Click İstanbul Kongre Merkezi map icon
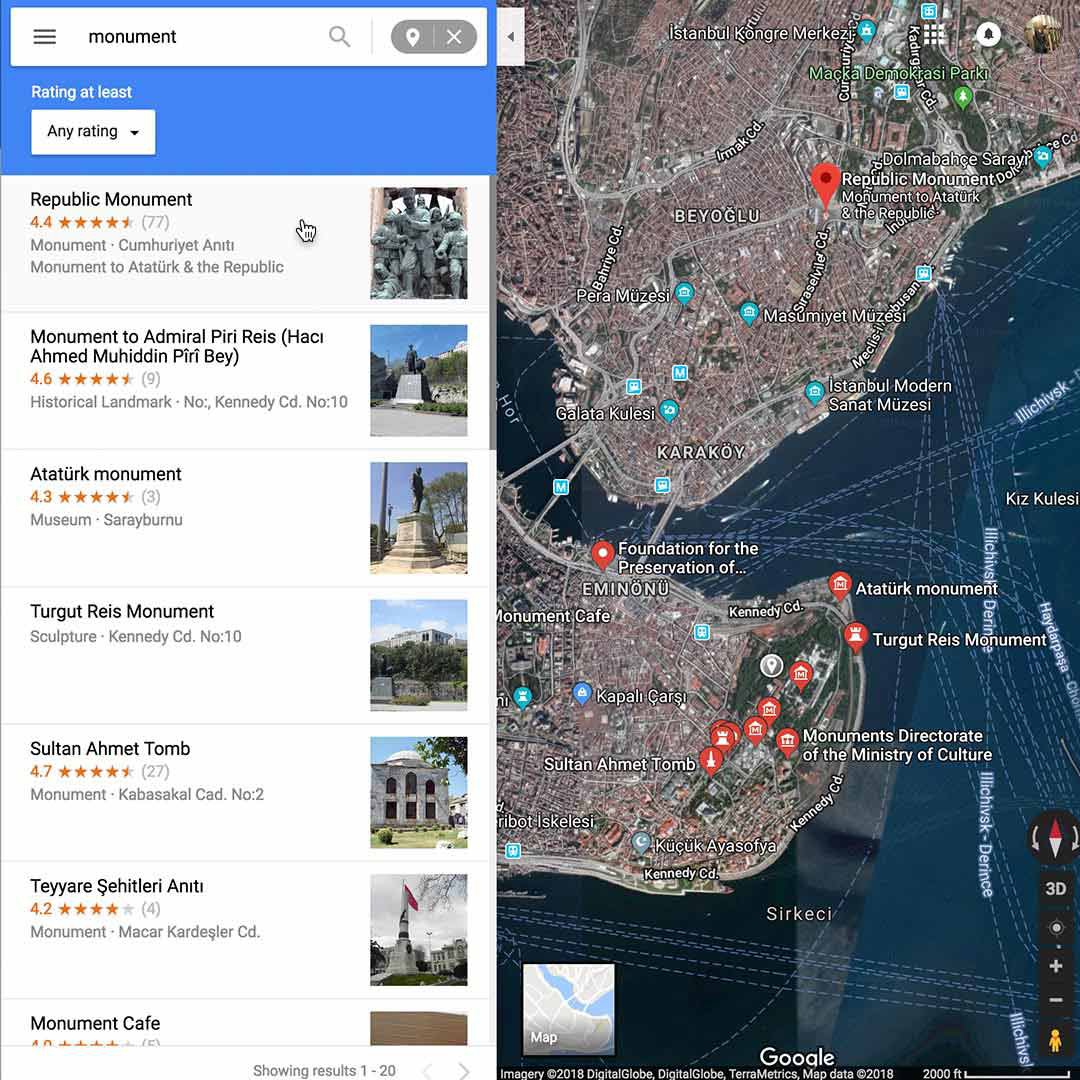The width and height of the screenshot is (1080, 1080). pyautogui.click(x=866, y=31)
